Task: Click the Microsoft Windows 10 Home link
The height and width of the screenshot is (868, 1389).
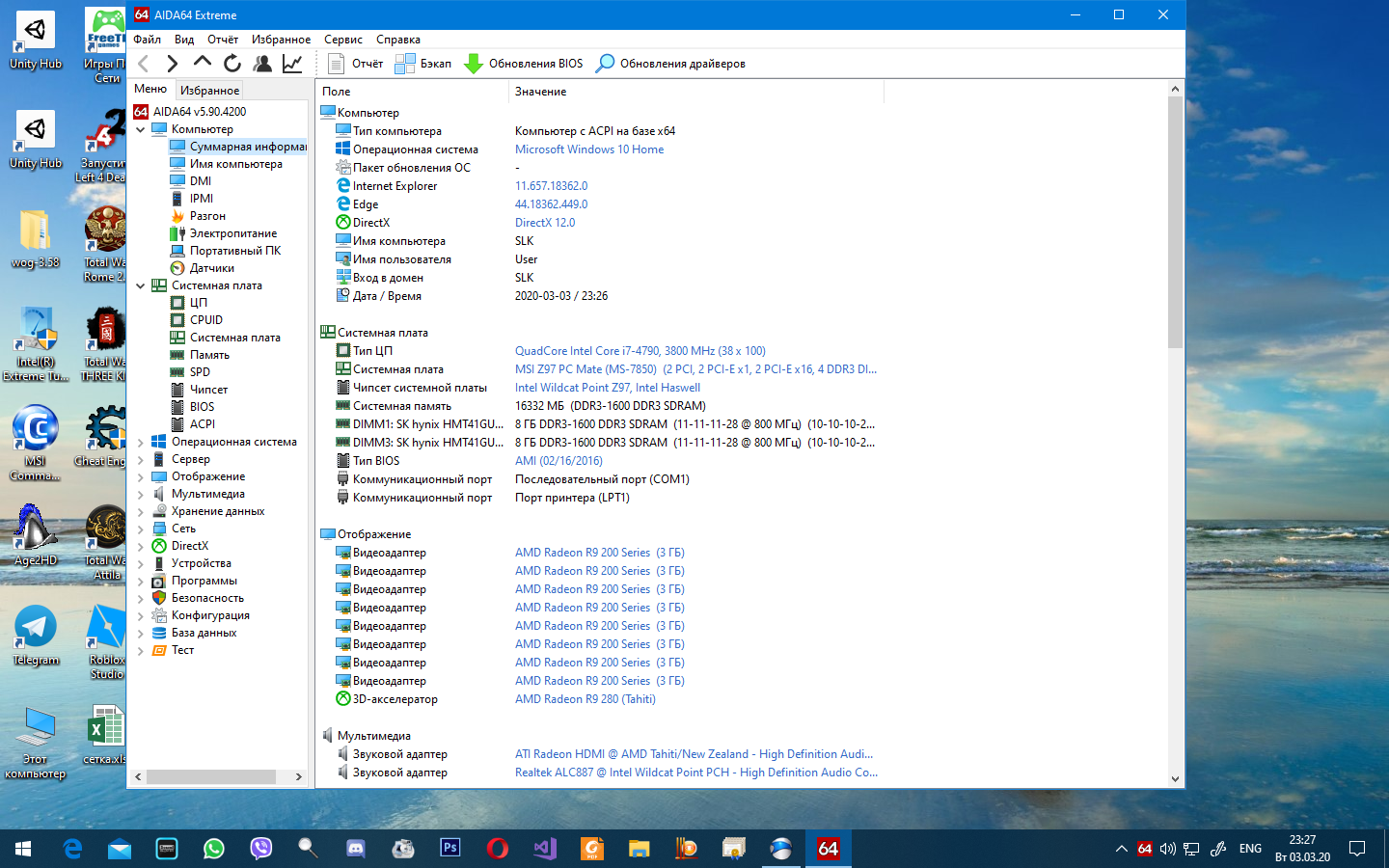Action: (589, 149)
